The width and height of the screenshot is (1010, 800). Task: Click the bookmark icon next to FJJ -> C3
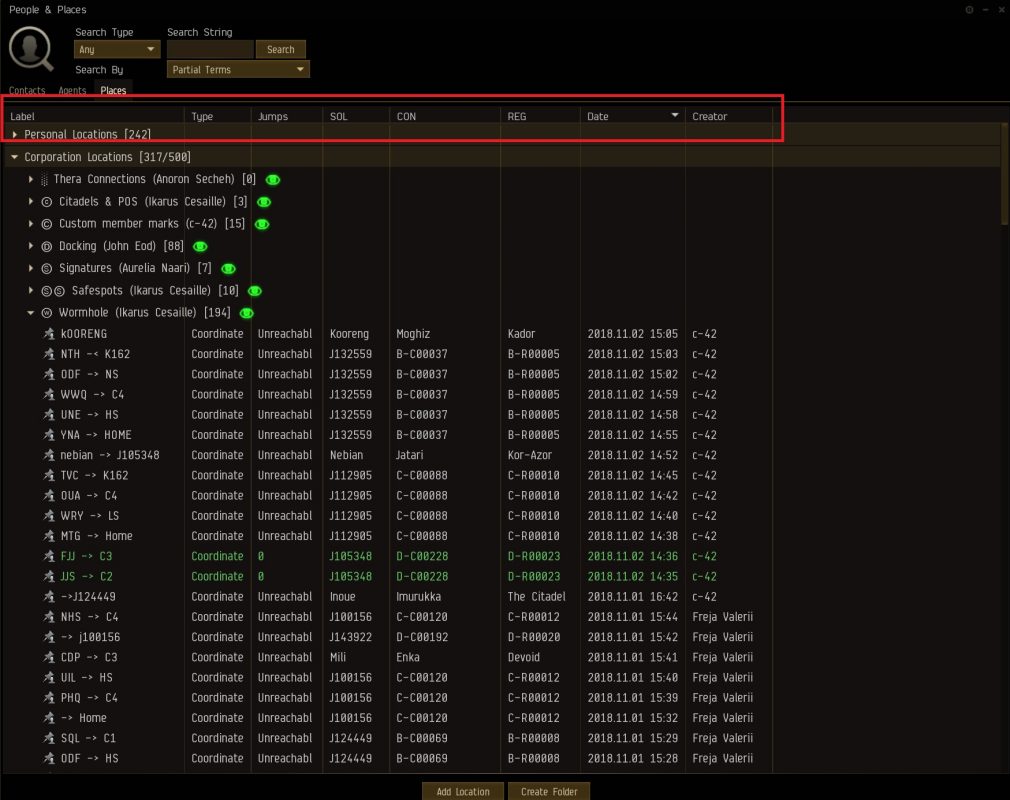click(x=49, y=556)
